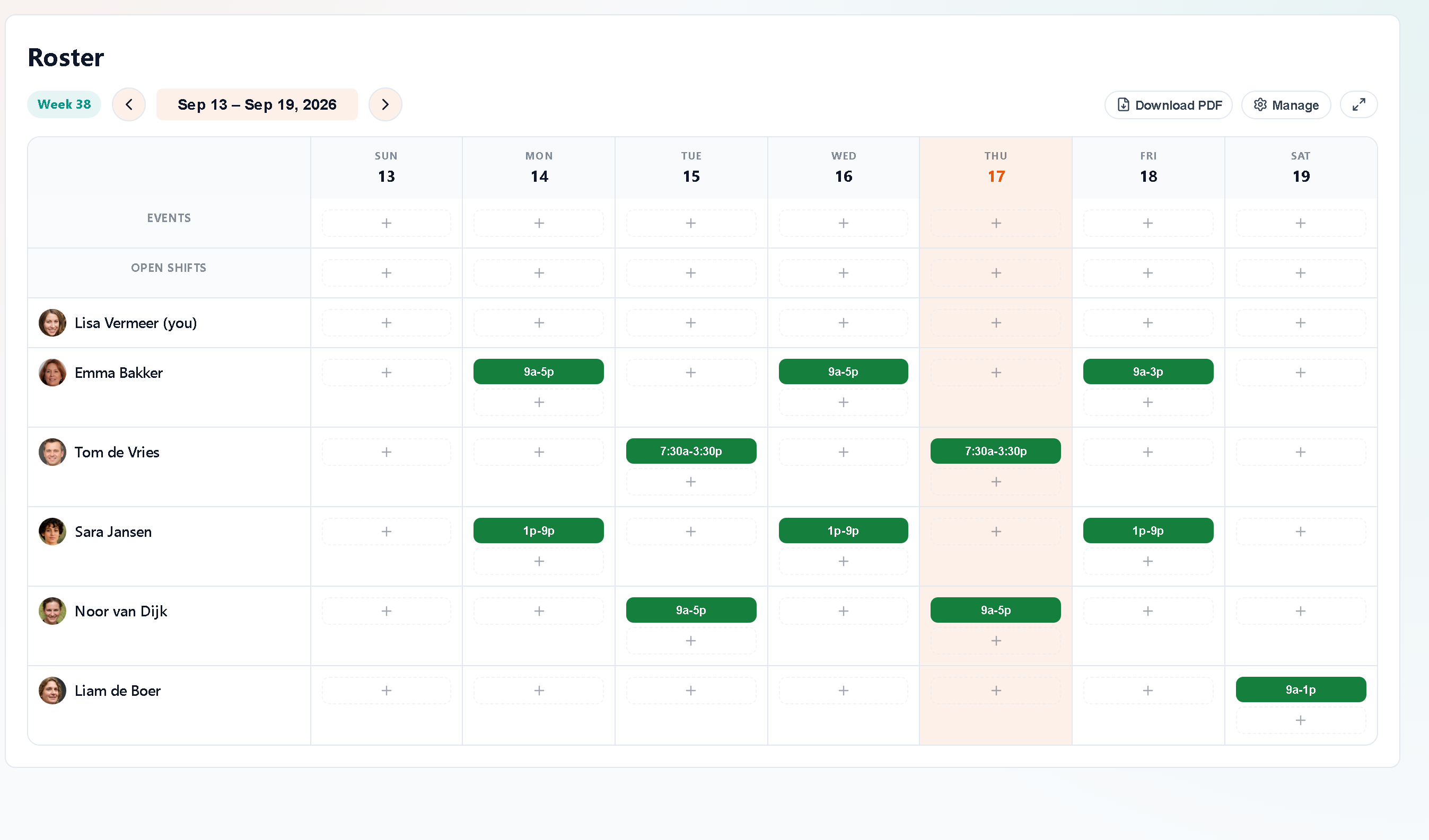
Task: Select the Noor van Dijk name
Action: click(x=121, y=611)
